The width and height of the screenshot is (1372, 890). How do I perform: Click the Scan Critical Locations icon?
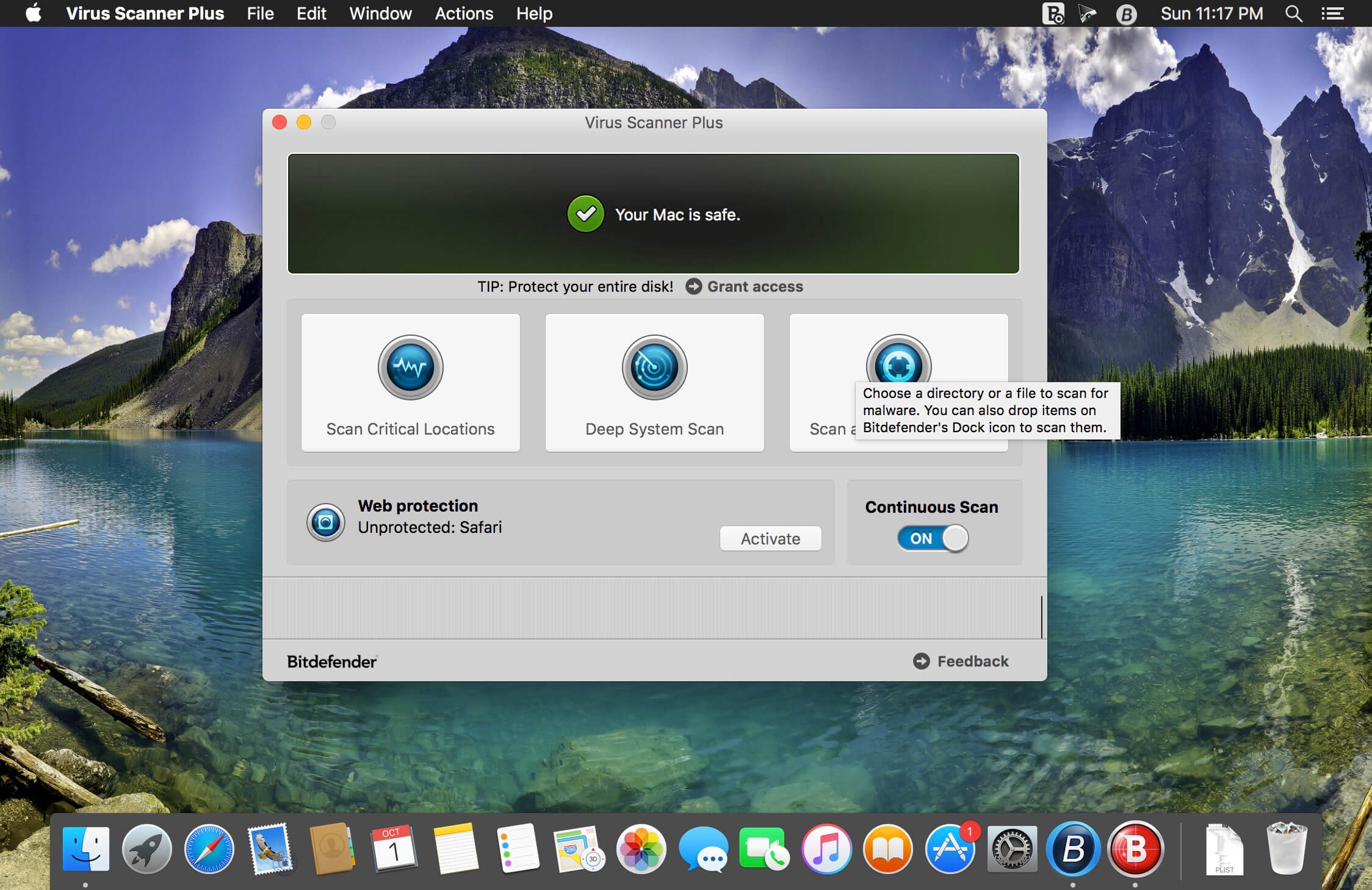410,367
